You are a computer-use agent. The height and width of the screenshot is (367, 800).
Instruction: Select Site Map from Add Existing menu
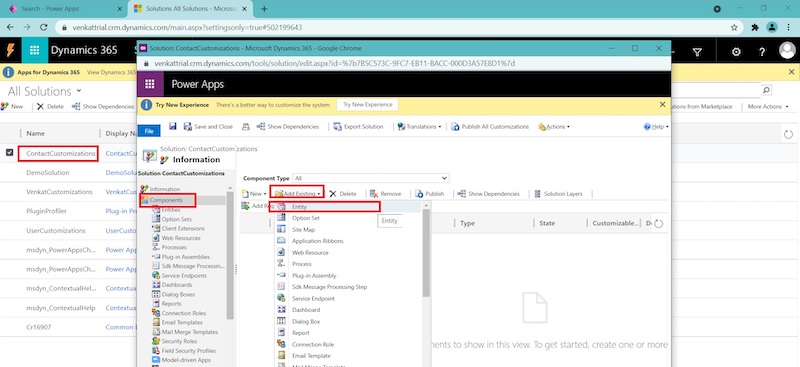(303, 230)
